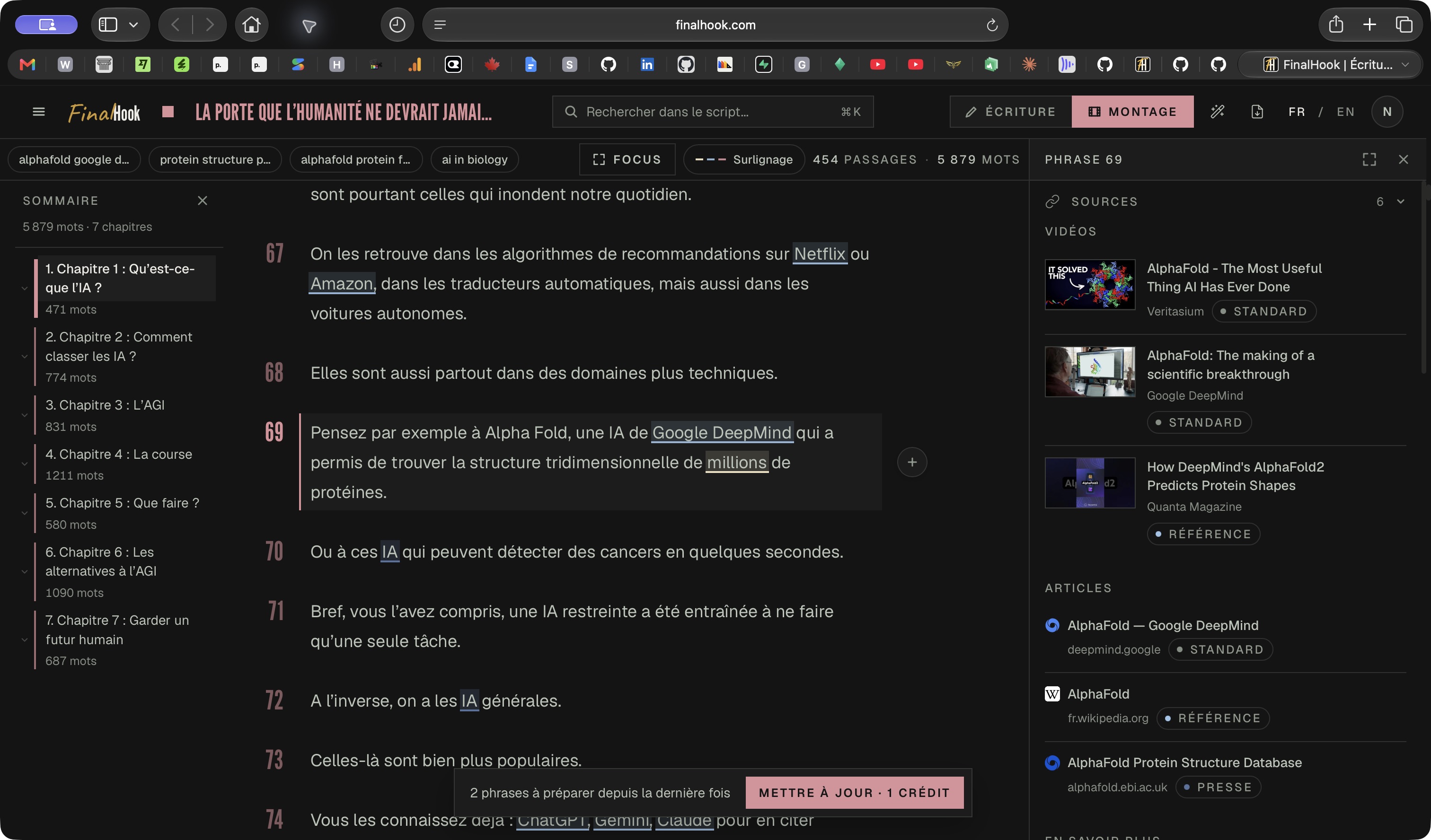Switch language to FR
The image size is (1431, 840).
[x=1297, y=112]
